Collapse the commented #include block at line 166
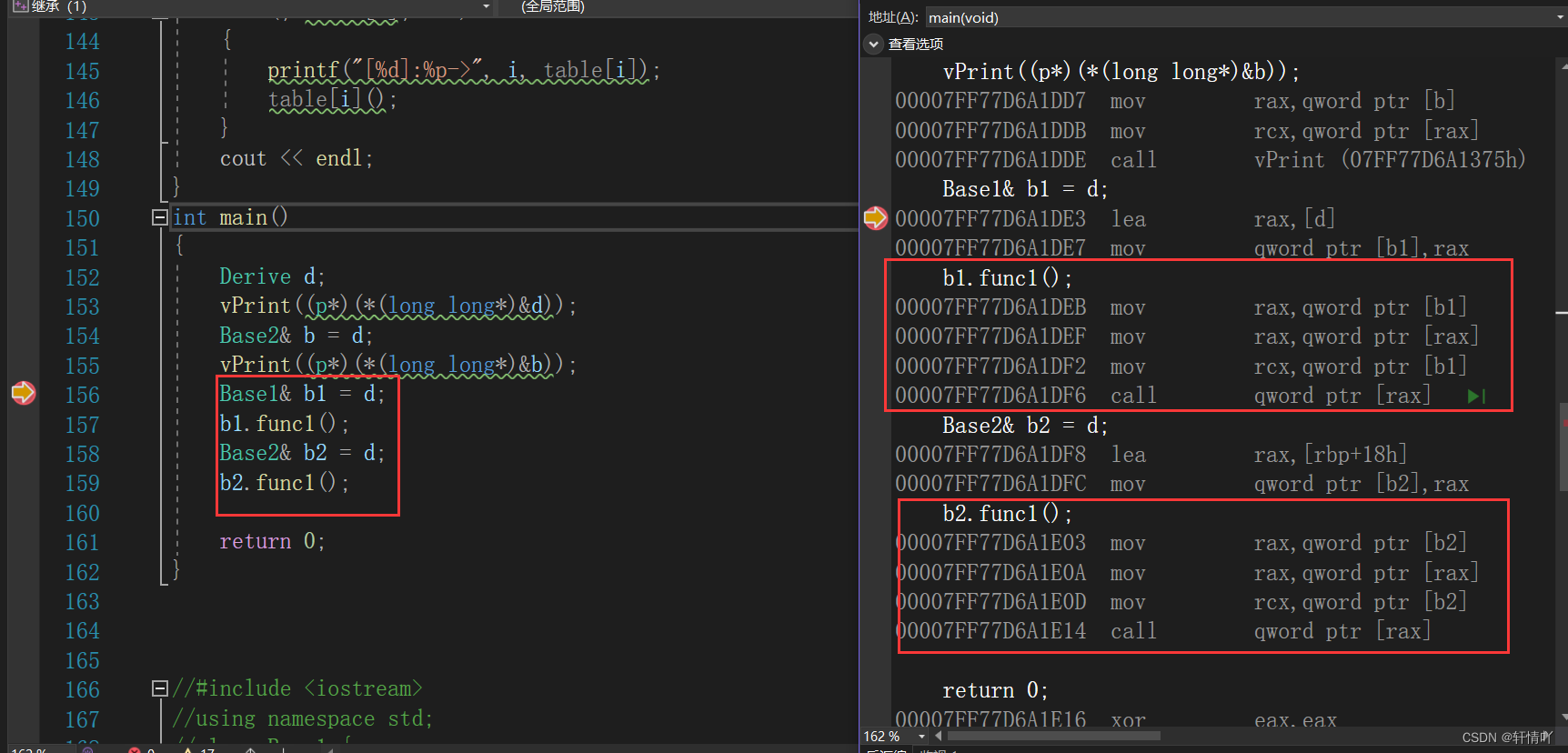 [160, 688]
